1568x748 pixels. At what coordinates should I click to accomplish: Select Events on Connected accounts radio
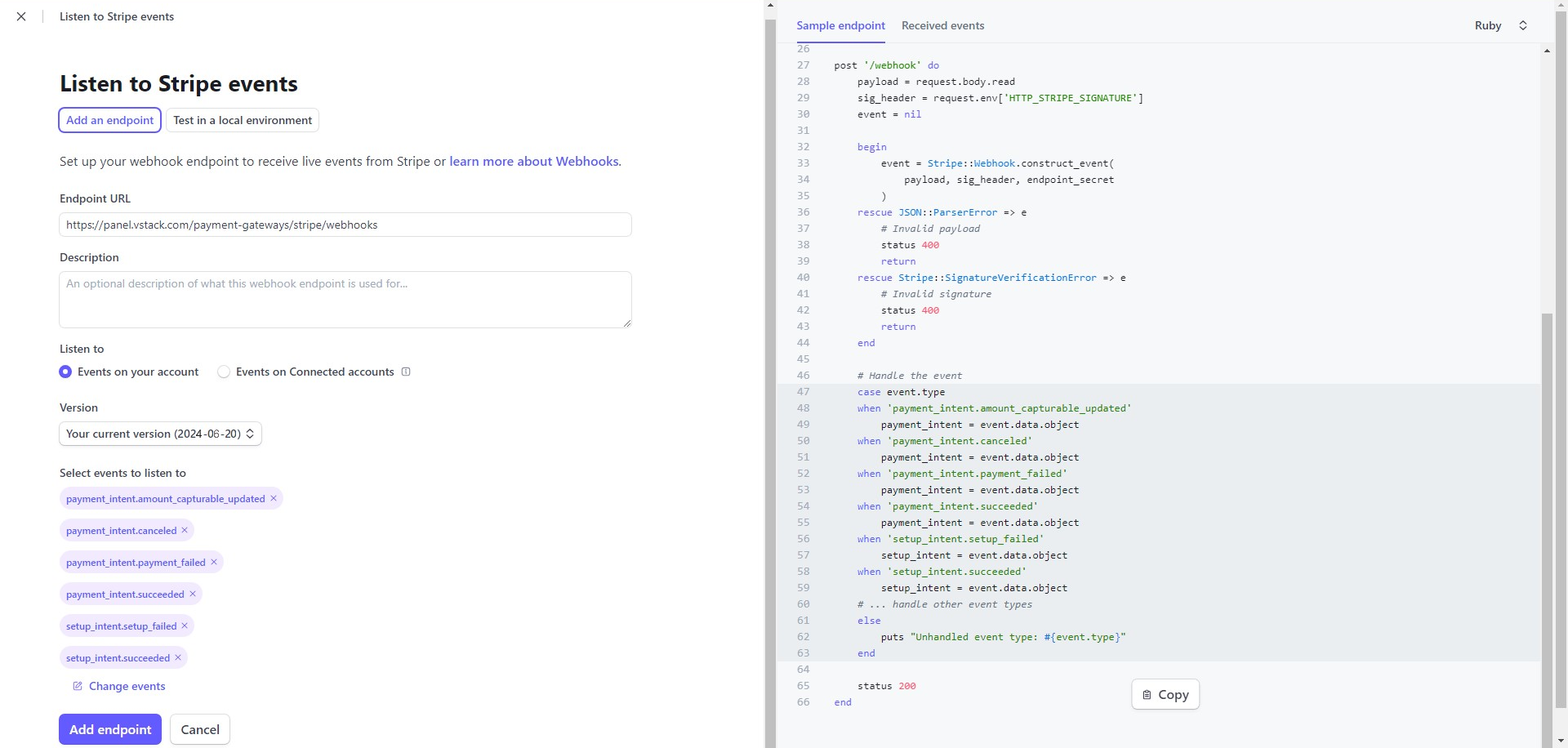tap(224, 372)
